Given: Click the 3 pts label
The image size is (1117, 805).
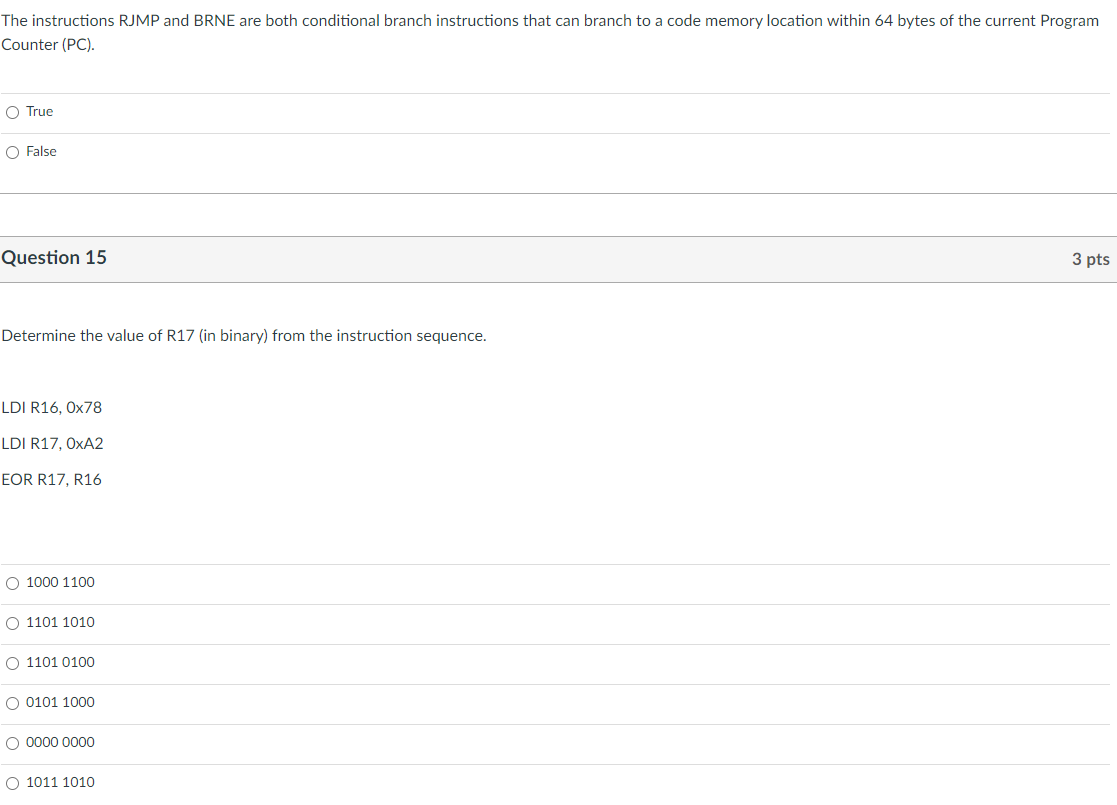Looking at the screenshot, I should point(1090,259).
